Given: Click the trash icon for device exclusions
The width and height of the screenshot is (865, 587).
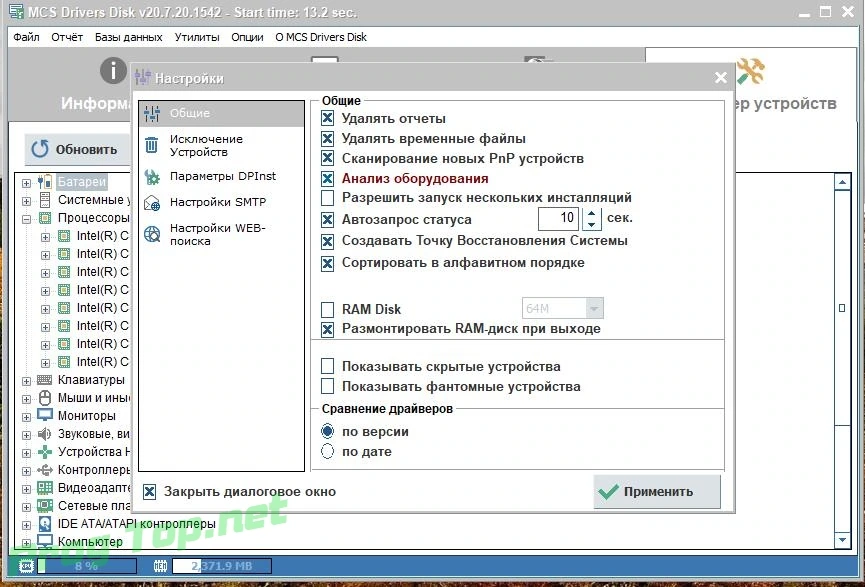Looking at the screenshot, I should [152, 145].
